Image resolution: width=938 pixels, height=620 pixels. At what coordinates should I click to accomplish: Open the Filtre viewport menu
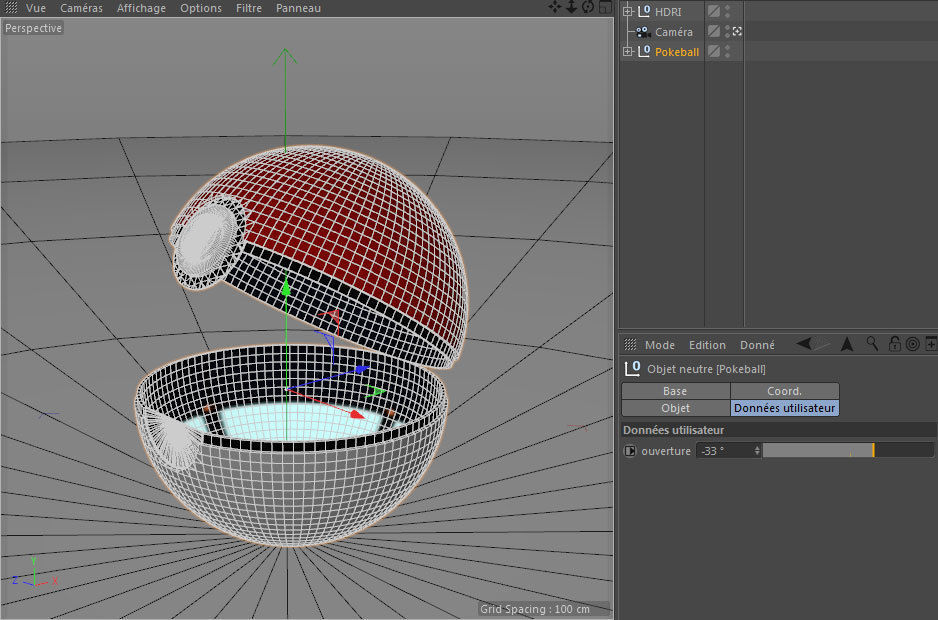tap(249, 8)
